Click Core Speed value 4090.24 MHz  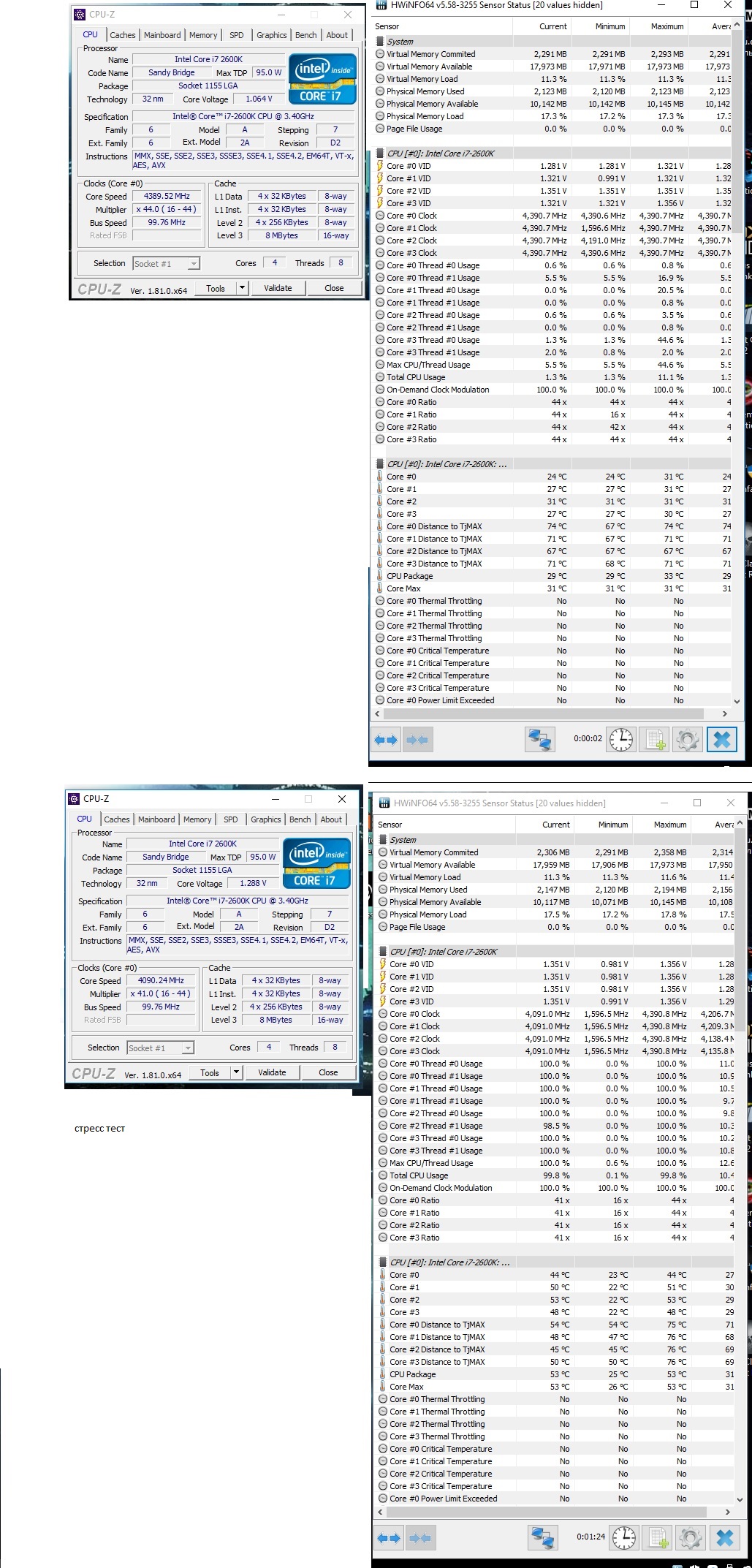(x=161, y=980)
